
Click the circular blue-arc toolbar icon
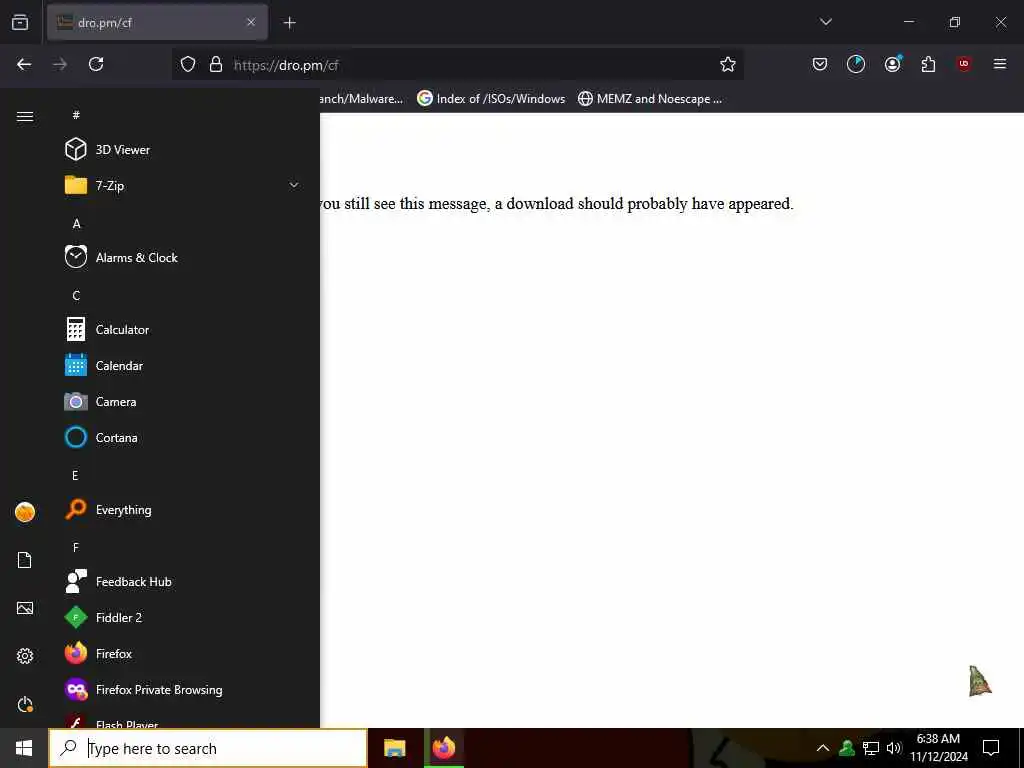tap(856, 64)
